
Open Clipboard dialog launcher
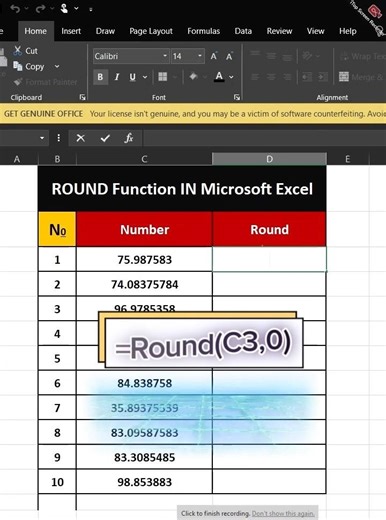point(82,97)
